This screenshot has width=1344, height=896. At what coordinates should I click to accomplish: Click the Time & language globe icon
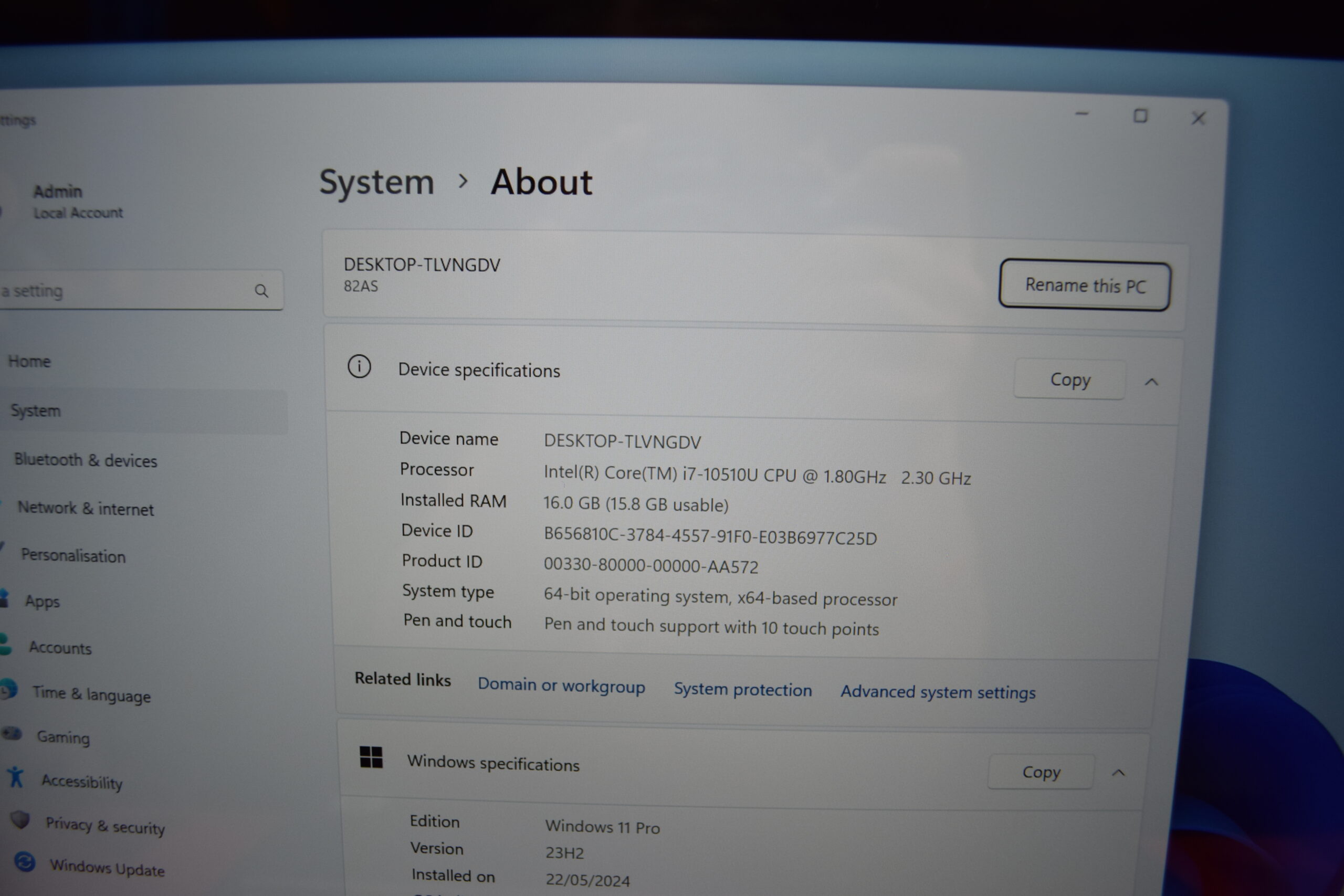pyautogui.click(x=8, y=689)
